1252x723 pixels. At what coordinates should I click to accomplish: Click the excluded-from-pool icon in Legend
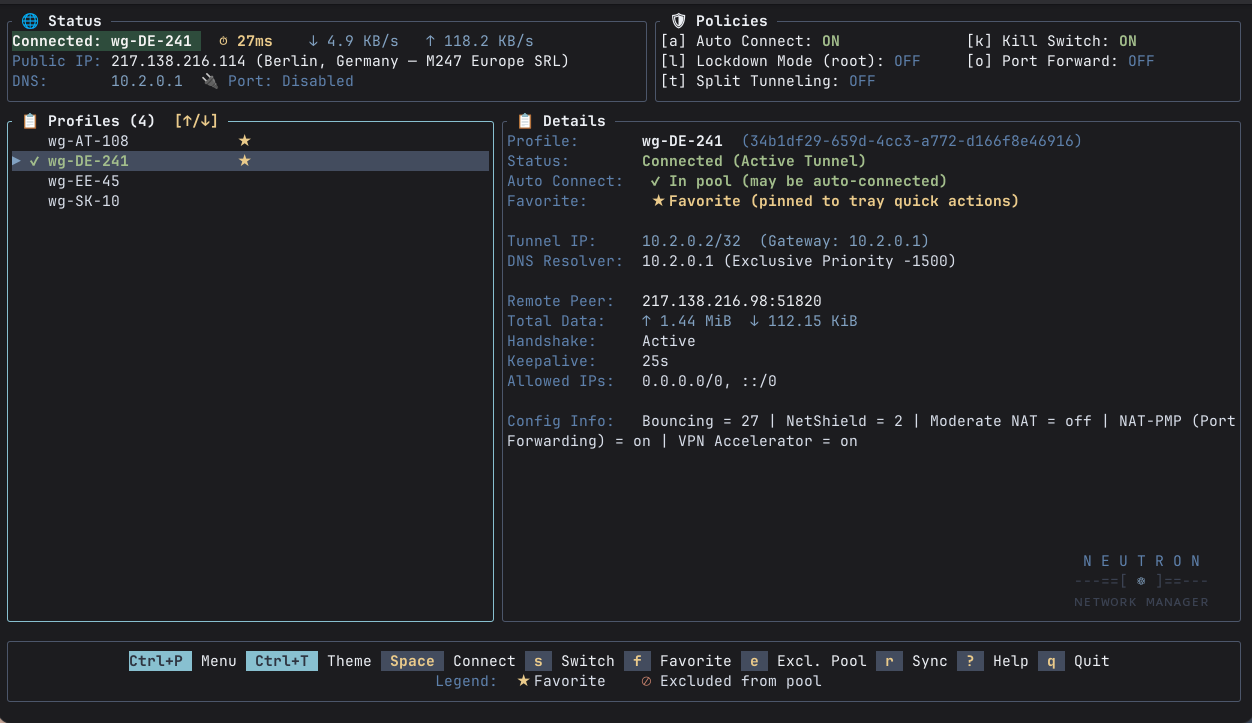[x=646, y=681]
